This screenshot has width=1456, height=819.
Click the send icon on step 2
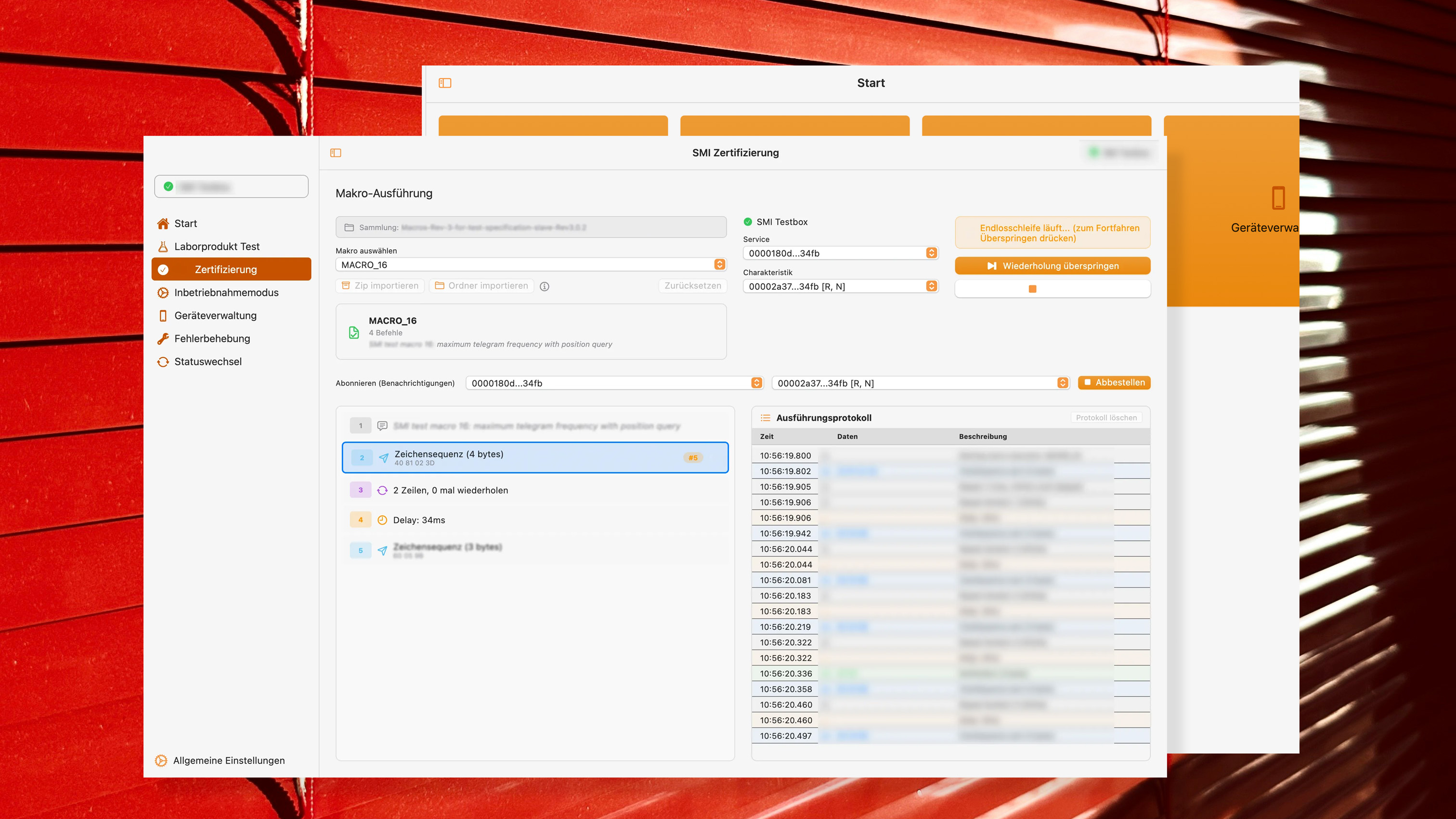point(383,458)
